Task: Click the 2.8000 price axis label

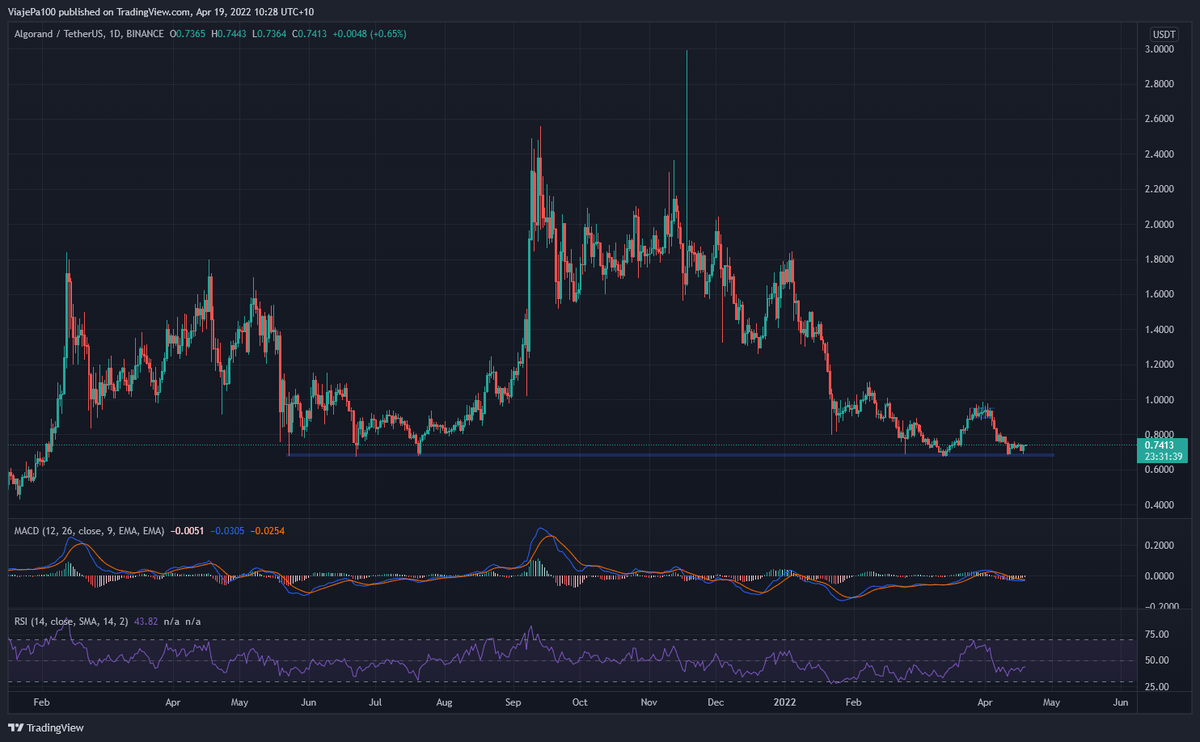Action: tap(1160, 85)
